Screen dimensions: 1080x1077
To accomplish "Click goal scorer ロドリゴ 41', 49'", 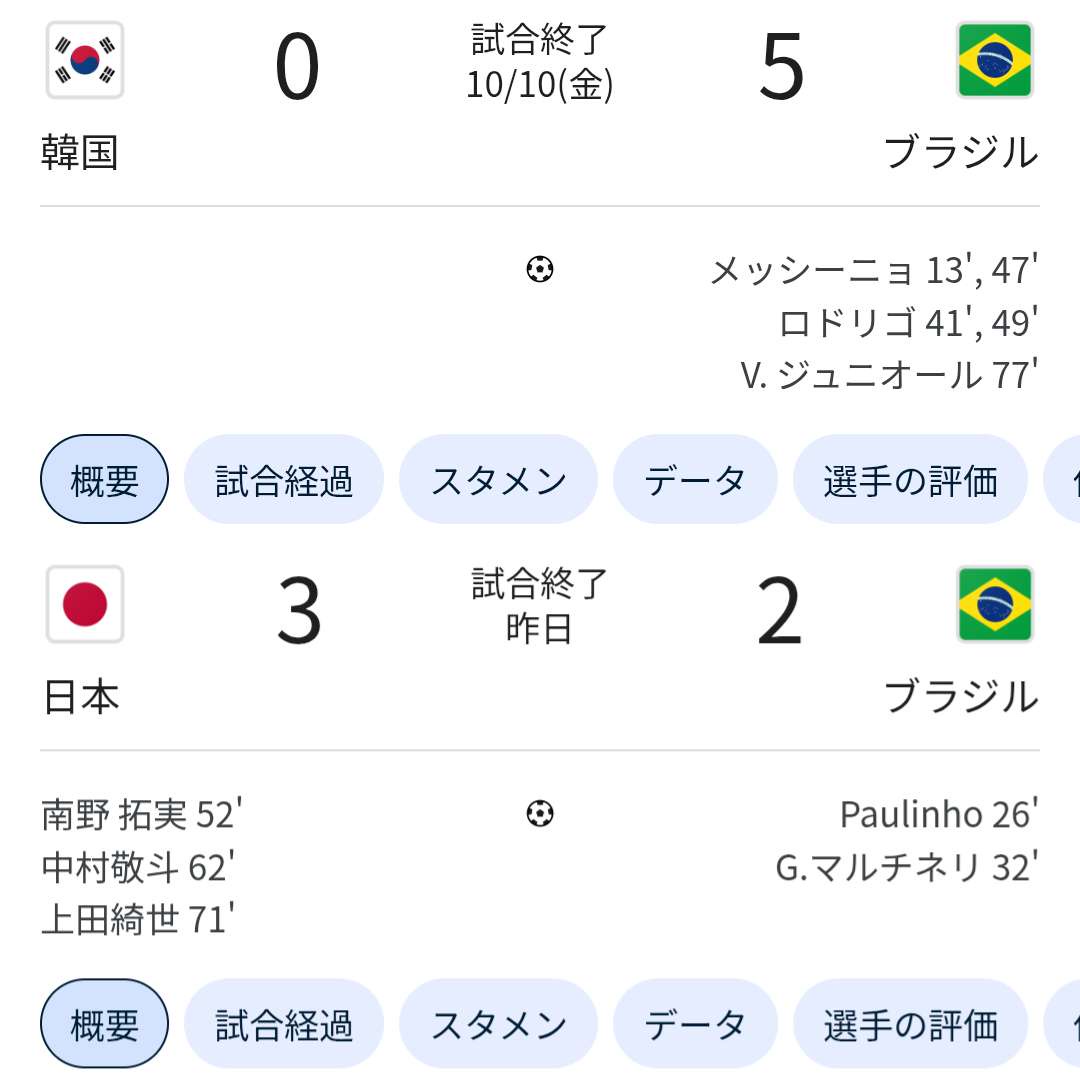I will (x=908, y=322).
